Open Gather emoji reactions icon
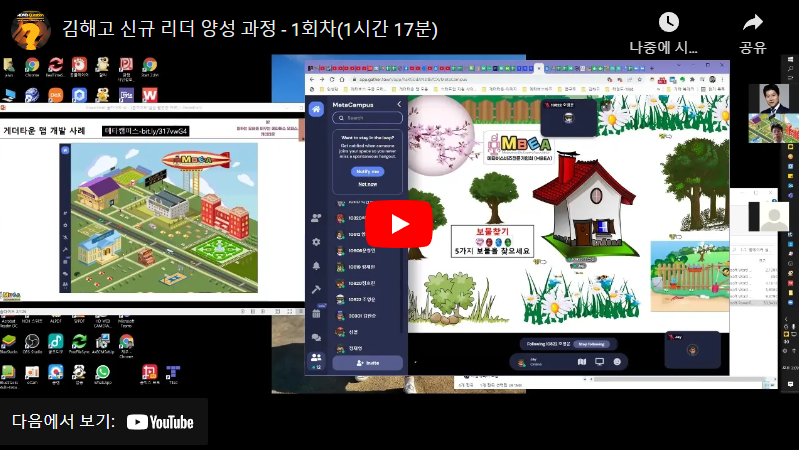 617,362
